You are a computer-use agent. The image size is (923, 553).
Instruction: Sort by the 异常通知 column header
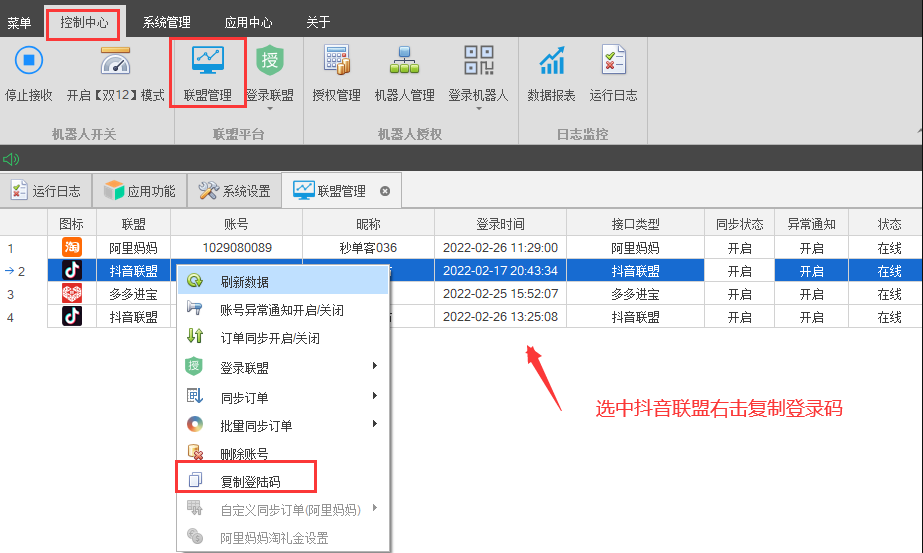click(812, 224)
